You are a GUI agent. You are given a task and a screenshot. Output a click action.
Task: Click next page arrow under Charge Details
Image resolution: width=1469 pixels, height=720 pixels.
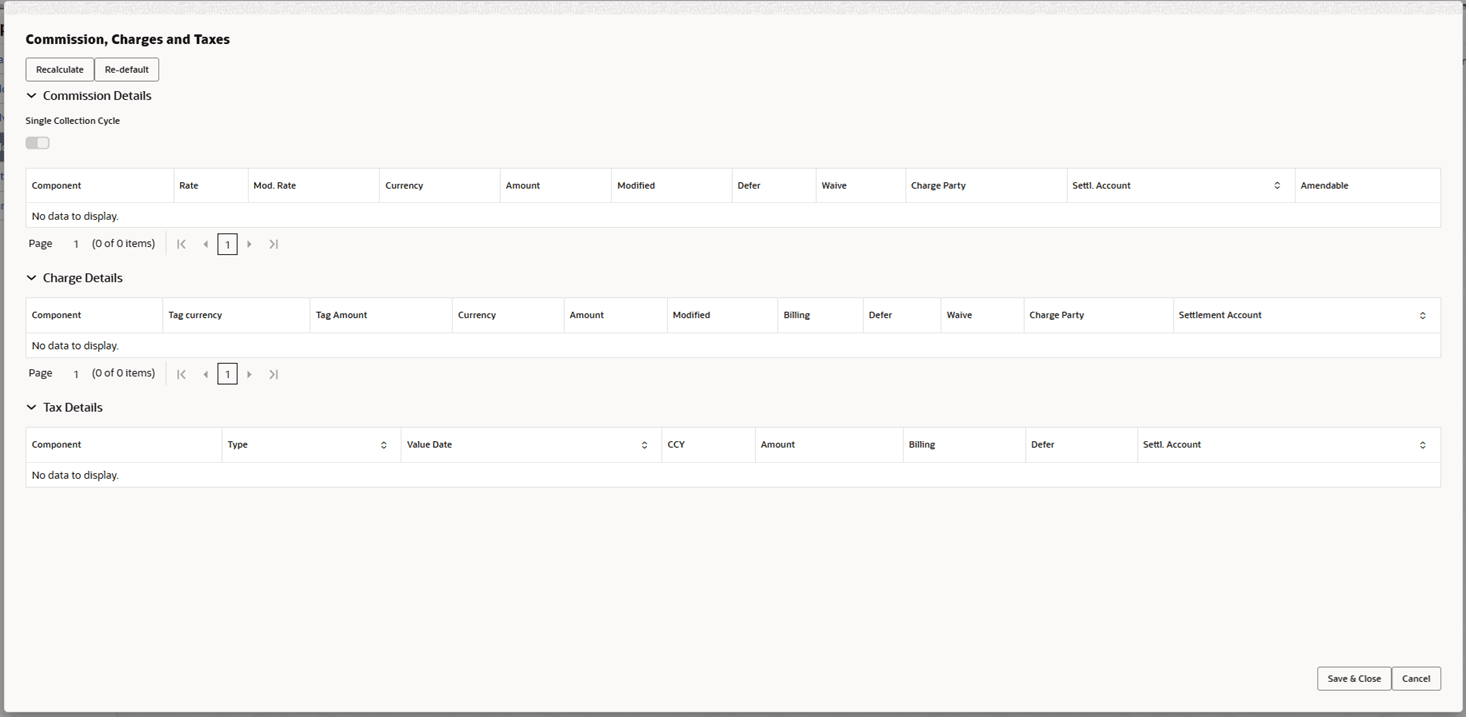coord(249,373)
